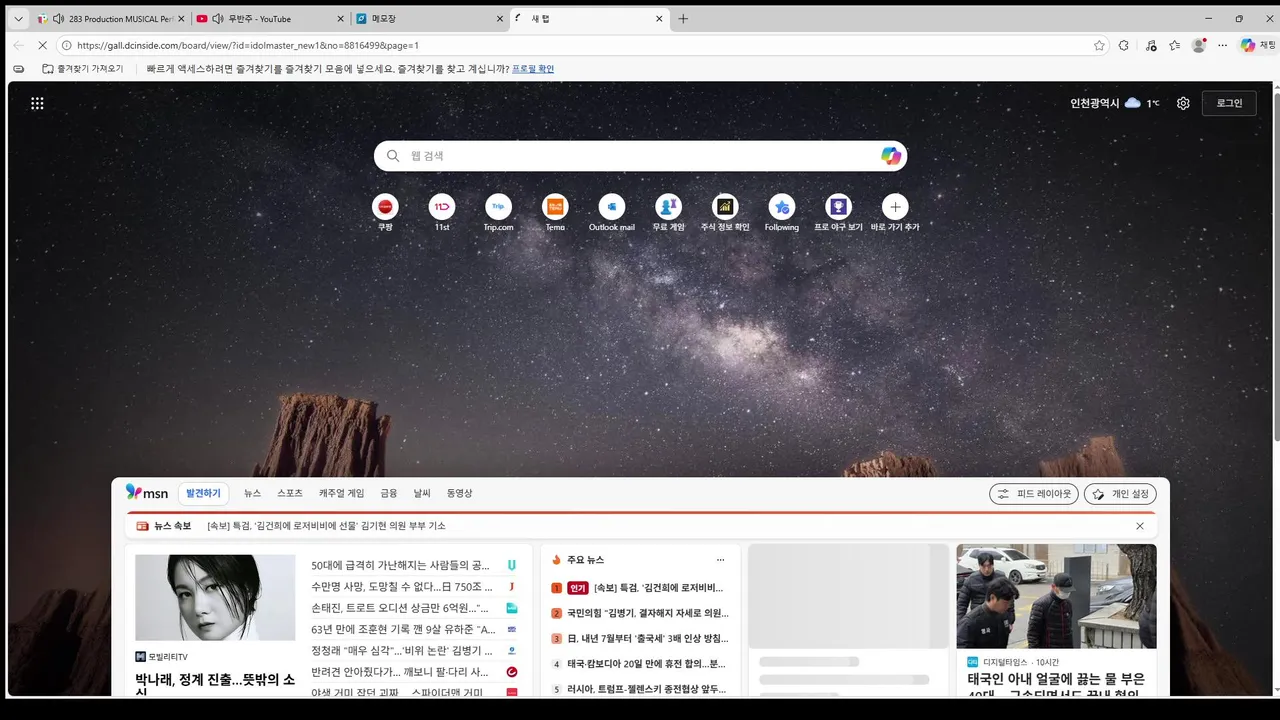Open the 박나래 article thumbnail
This screenshot has width=1280, height=720.
[215, 598]
